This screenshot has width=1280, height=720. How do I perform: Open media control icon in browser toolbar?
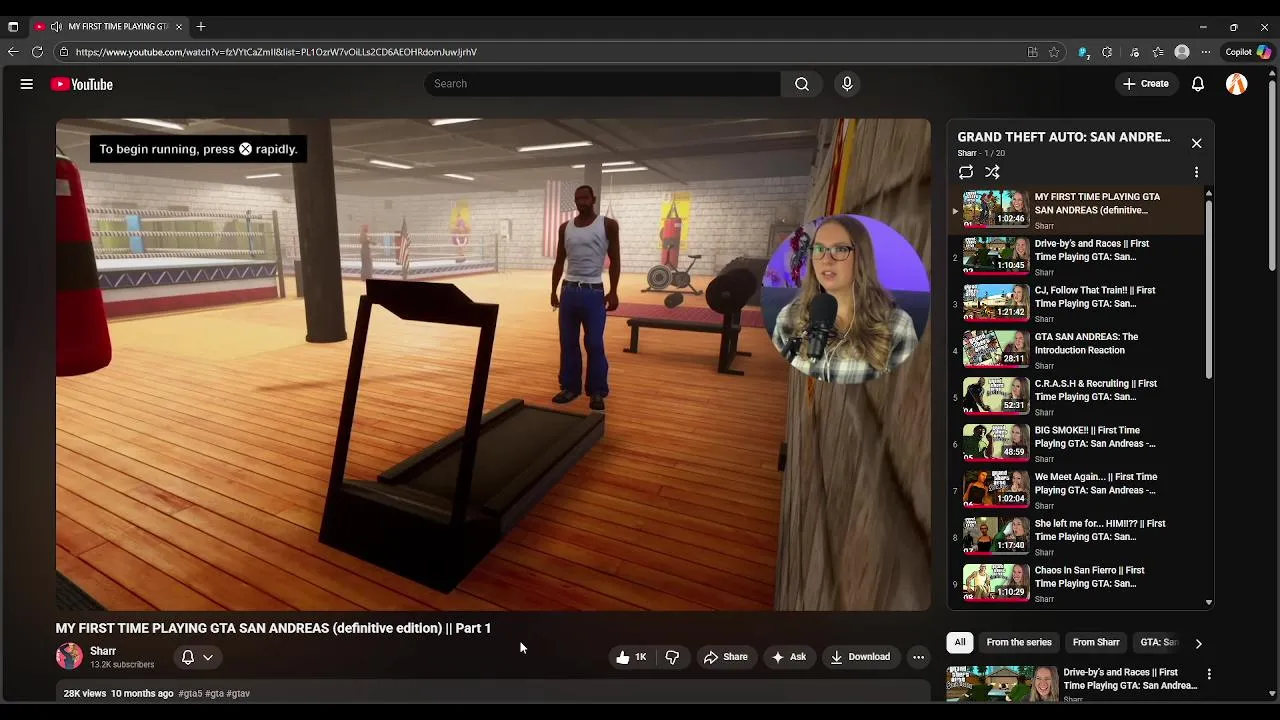(1133, 52)
